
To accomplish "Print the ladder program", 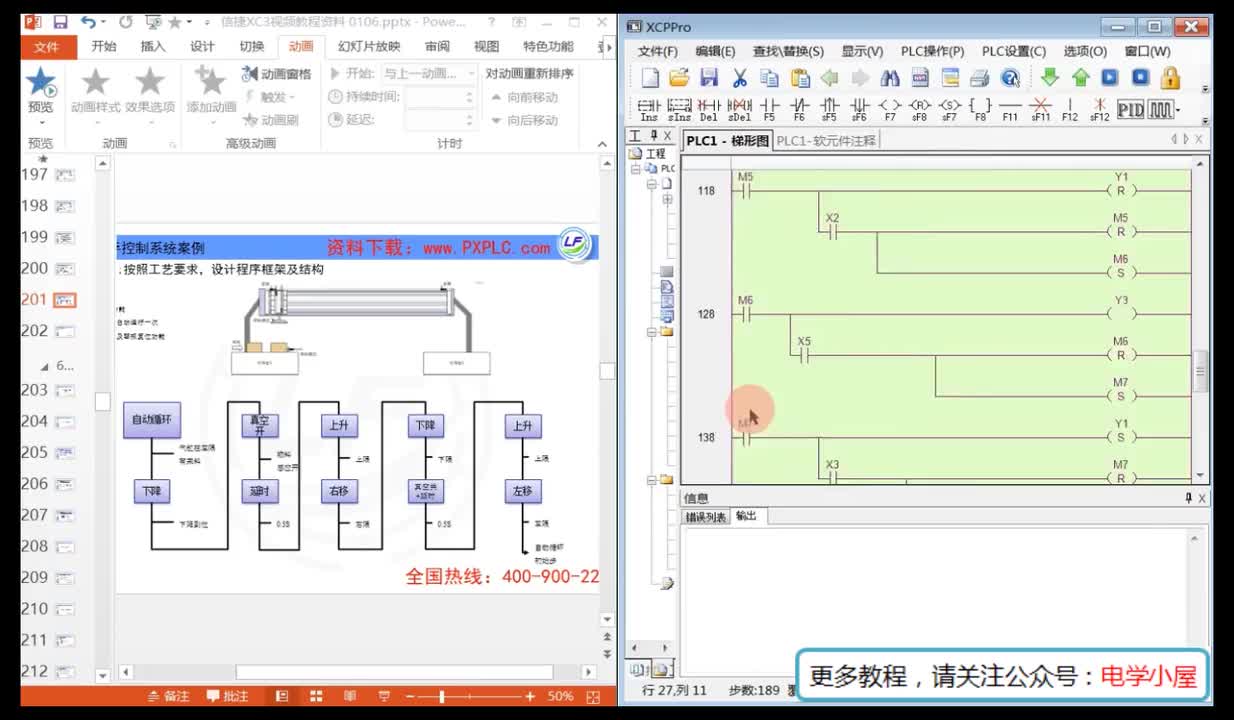I will (x=980, y=78).
